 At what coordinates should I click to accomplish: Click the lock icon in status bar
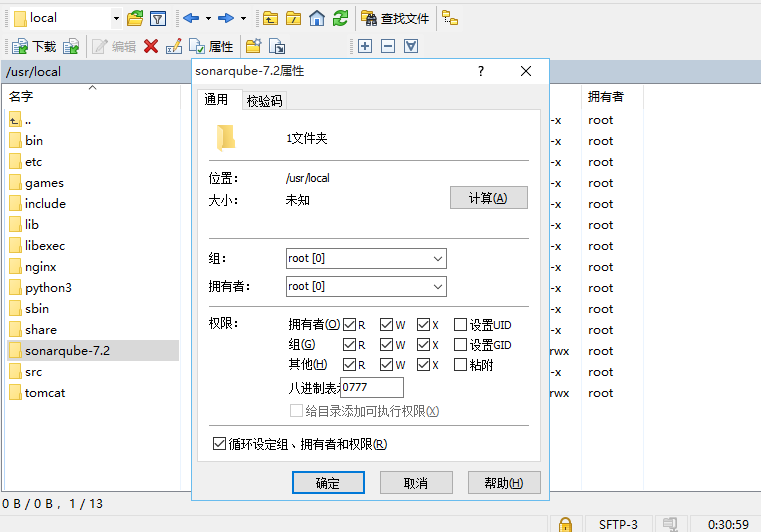click(x=565, y=524)
